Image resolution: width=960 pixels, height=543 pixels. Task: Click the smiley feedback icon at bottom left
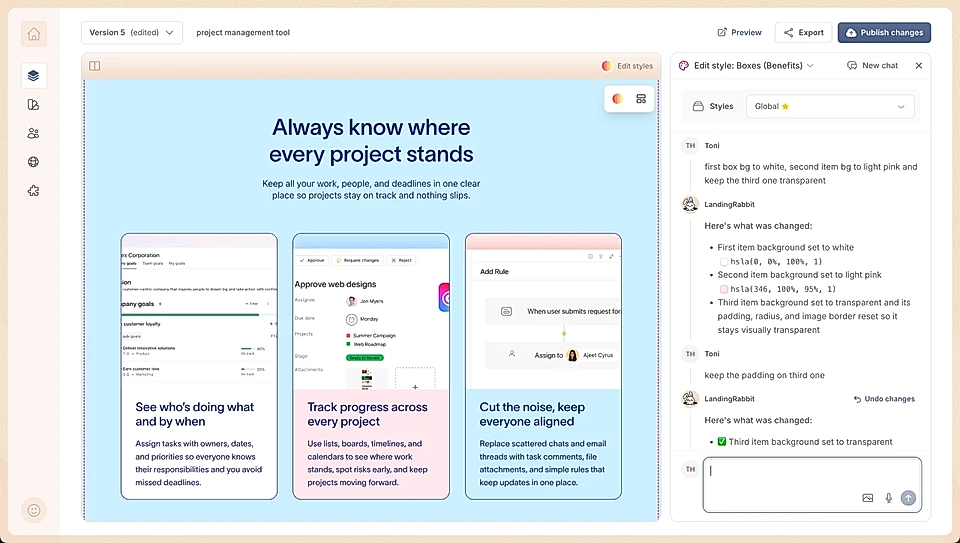tap(34, 510)
